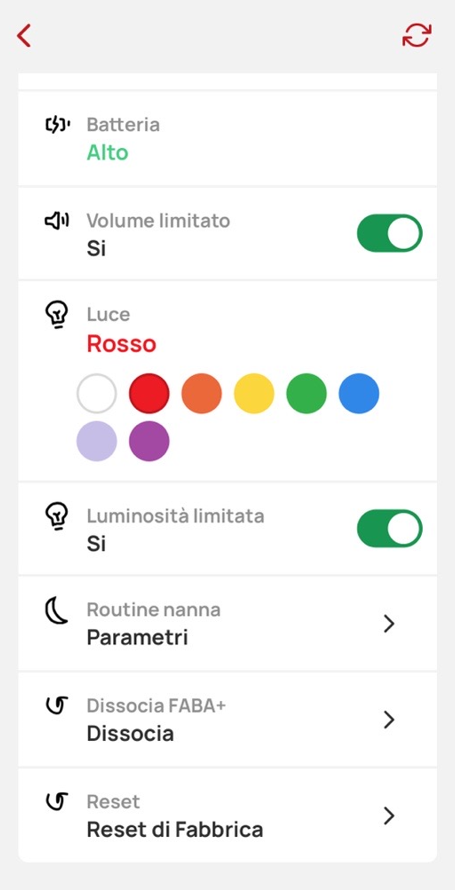Click the speaker volume icon
Viewport: 455px width, 890px height.
point(57,221)
